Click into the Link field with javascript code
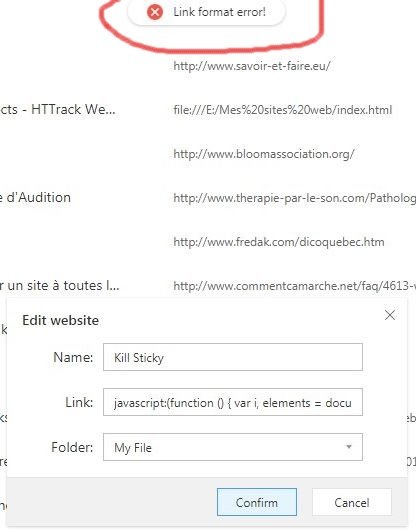This screenshot has height=531, width=416. point(233,402)
